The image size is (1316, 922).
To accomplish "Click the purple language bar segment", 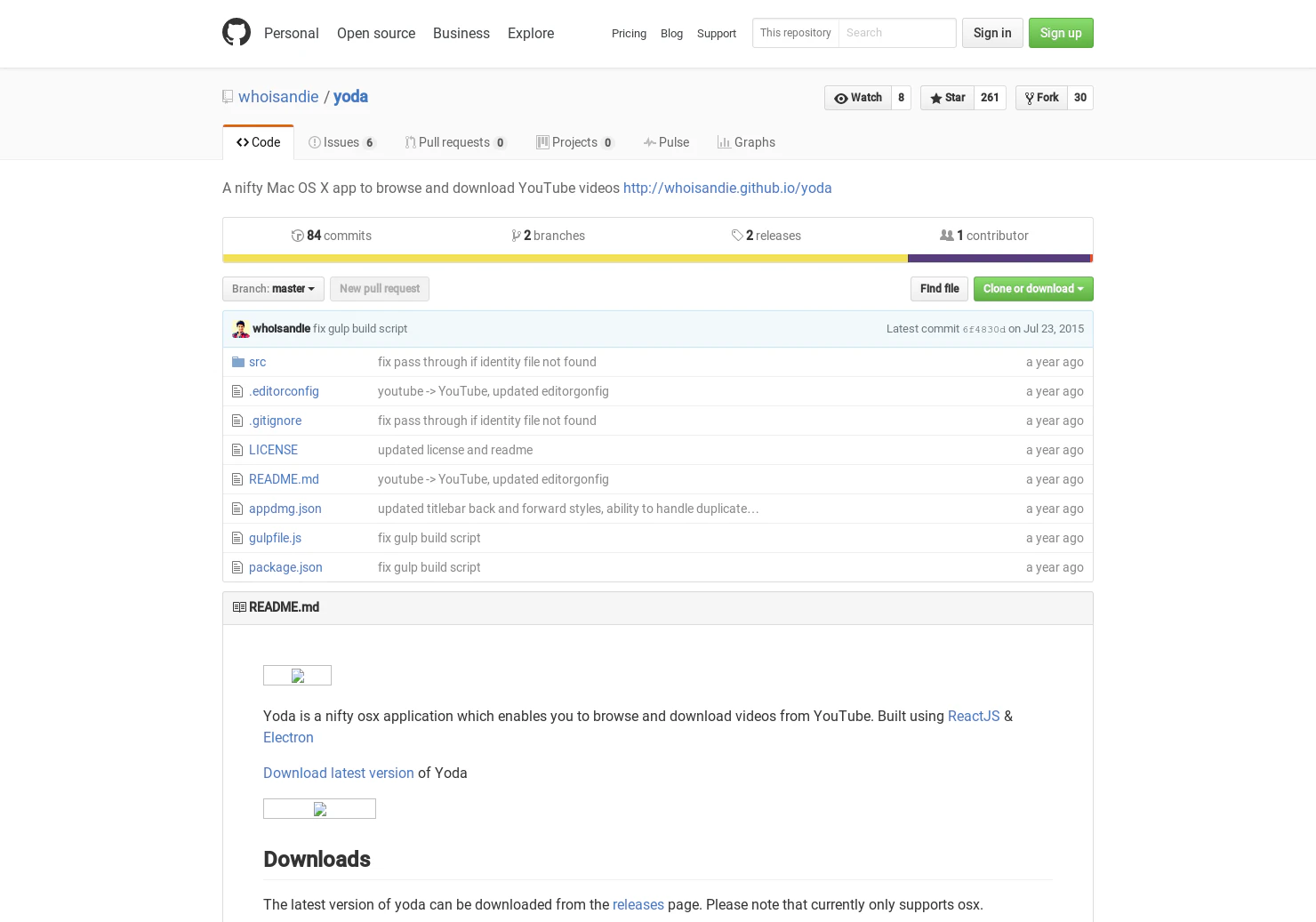I will pos(999,259).
